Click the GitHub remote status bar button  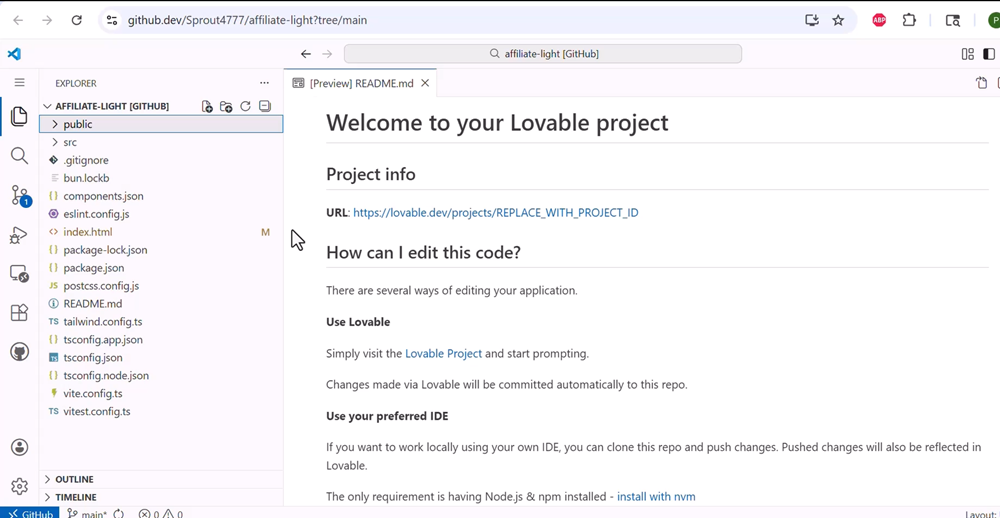point(30,514)
